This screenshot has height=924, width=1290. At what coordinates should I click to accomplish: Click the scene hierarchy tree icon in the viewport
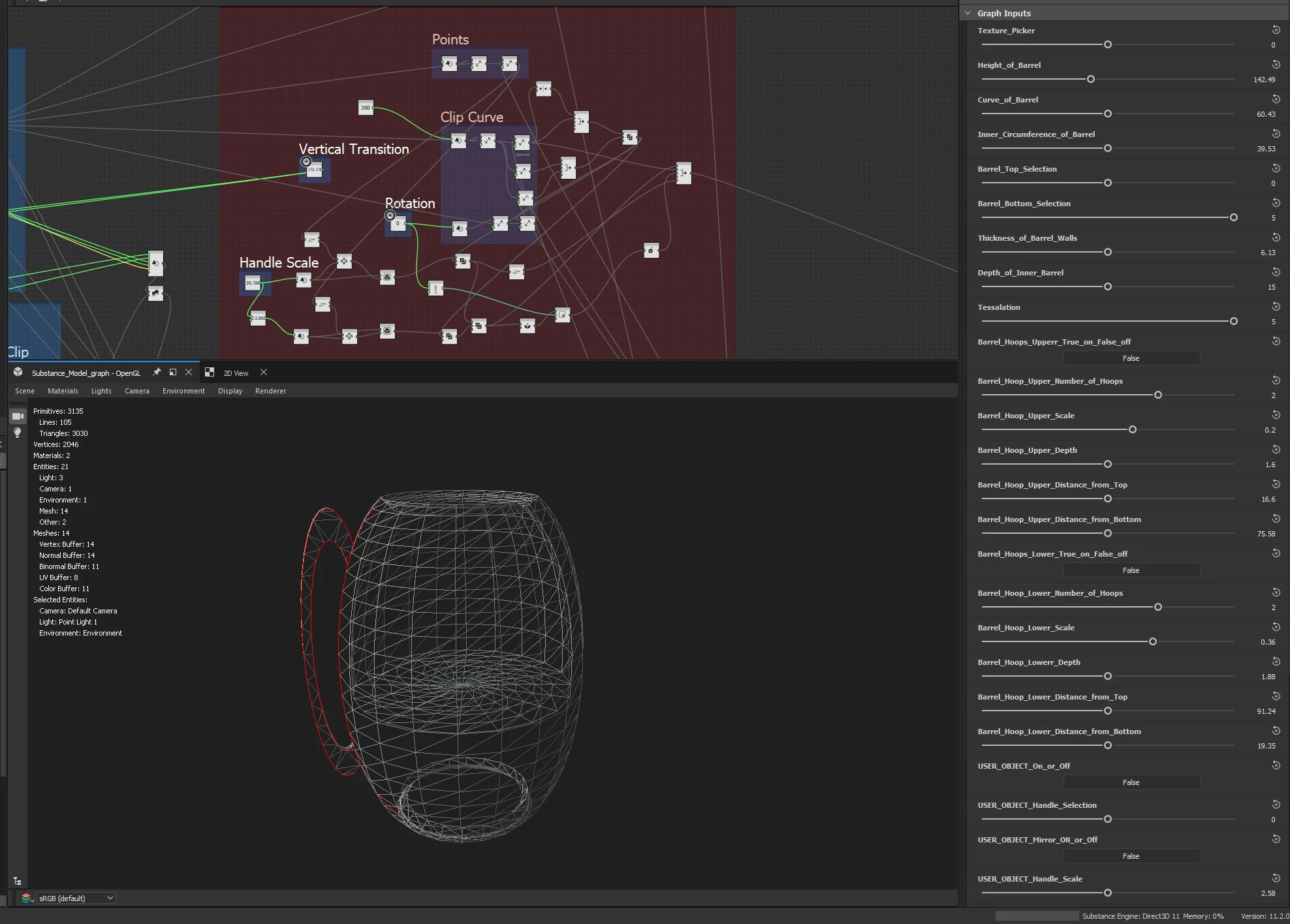[x=18, y=881]
